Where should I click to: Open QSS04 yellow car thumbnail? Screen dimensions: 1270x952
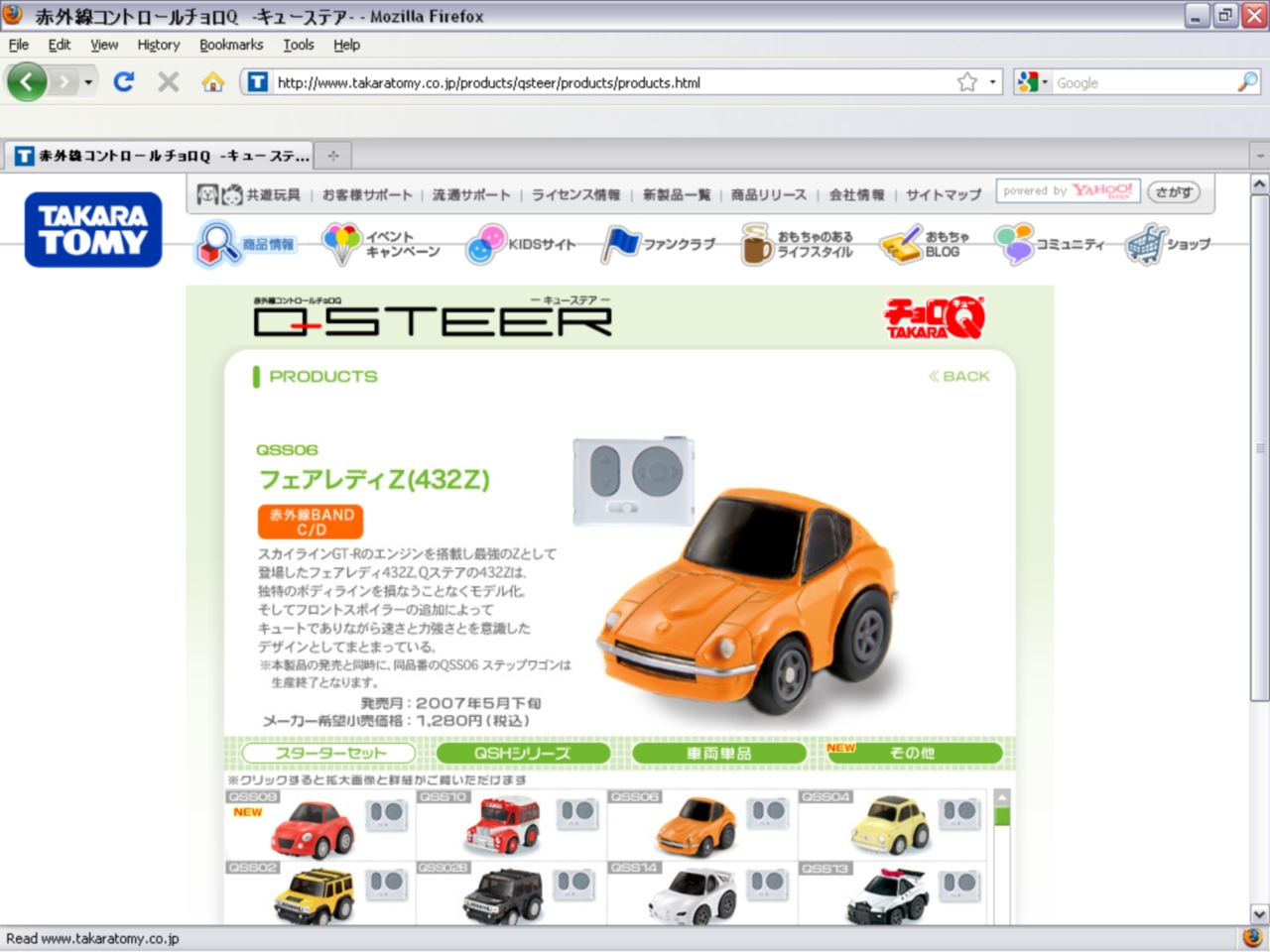891,825
